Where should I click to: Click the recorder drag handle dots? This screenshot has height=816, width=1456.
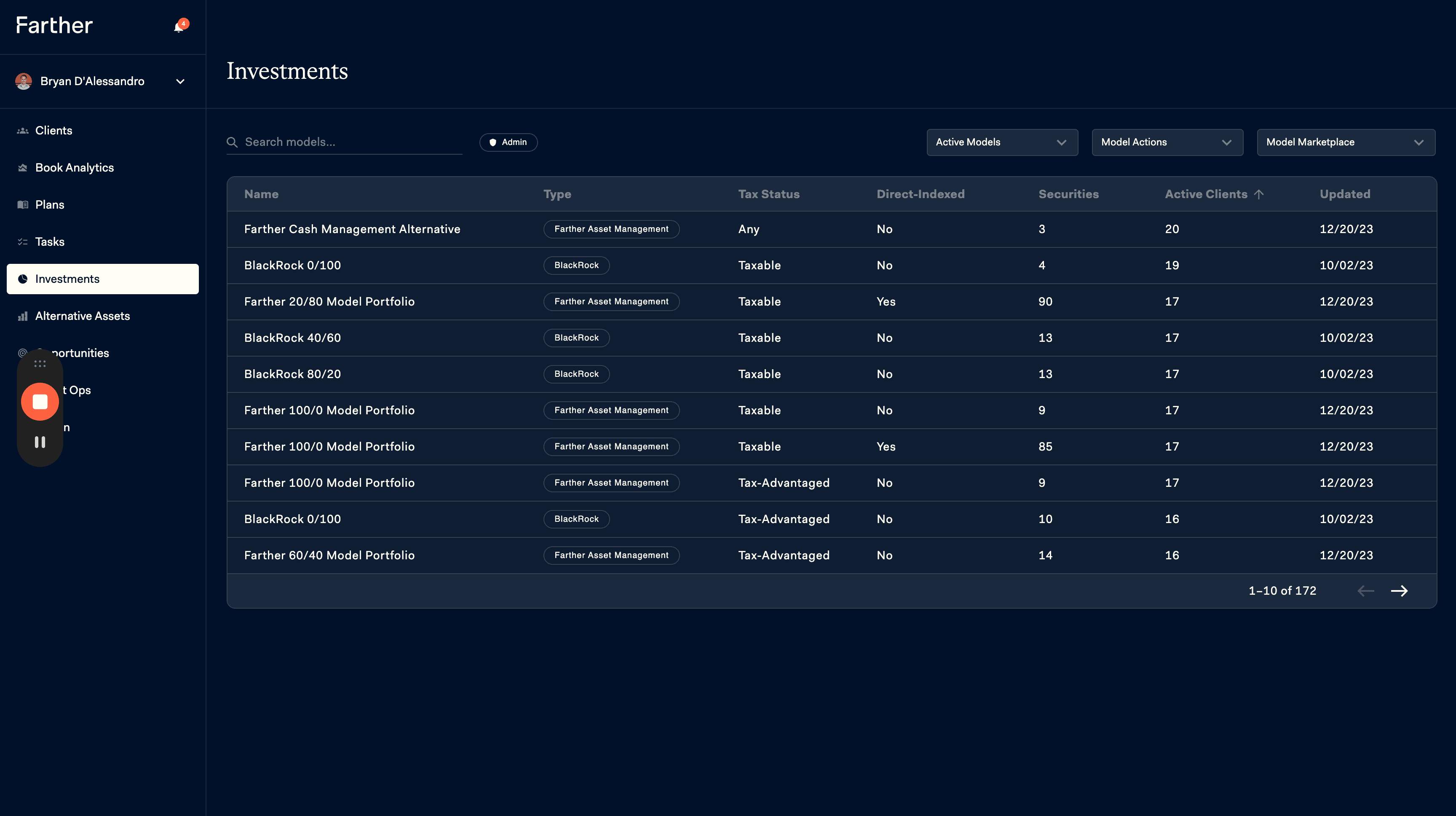click(x=40, y=364)
